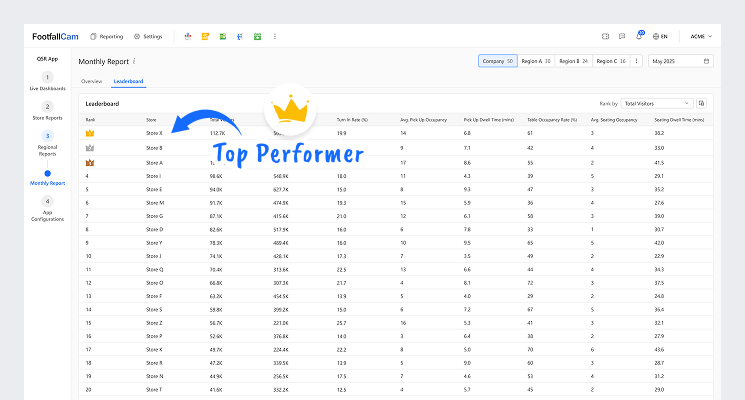Switch to the Overview tab
This screenshot has width=745, height=400.
(x=91, y=81)
